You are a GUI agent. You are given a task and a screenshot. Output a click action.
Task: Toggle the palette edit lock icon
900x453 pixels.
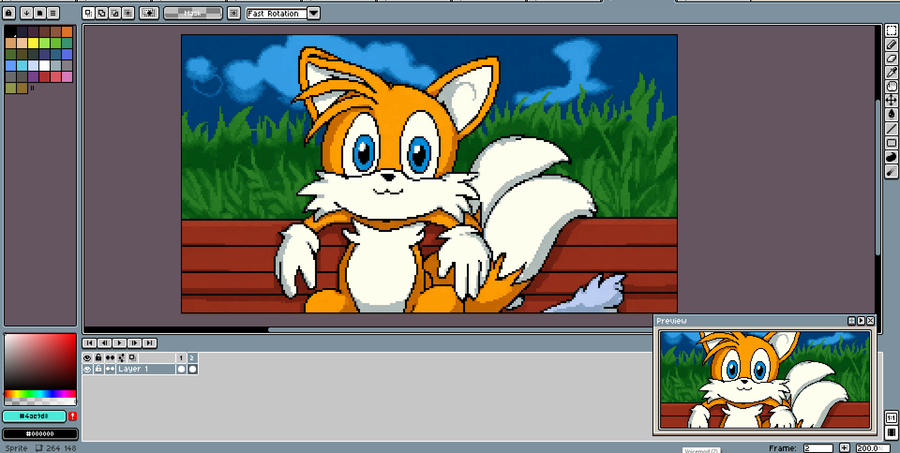[x=9, y=13]
